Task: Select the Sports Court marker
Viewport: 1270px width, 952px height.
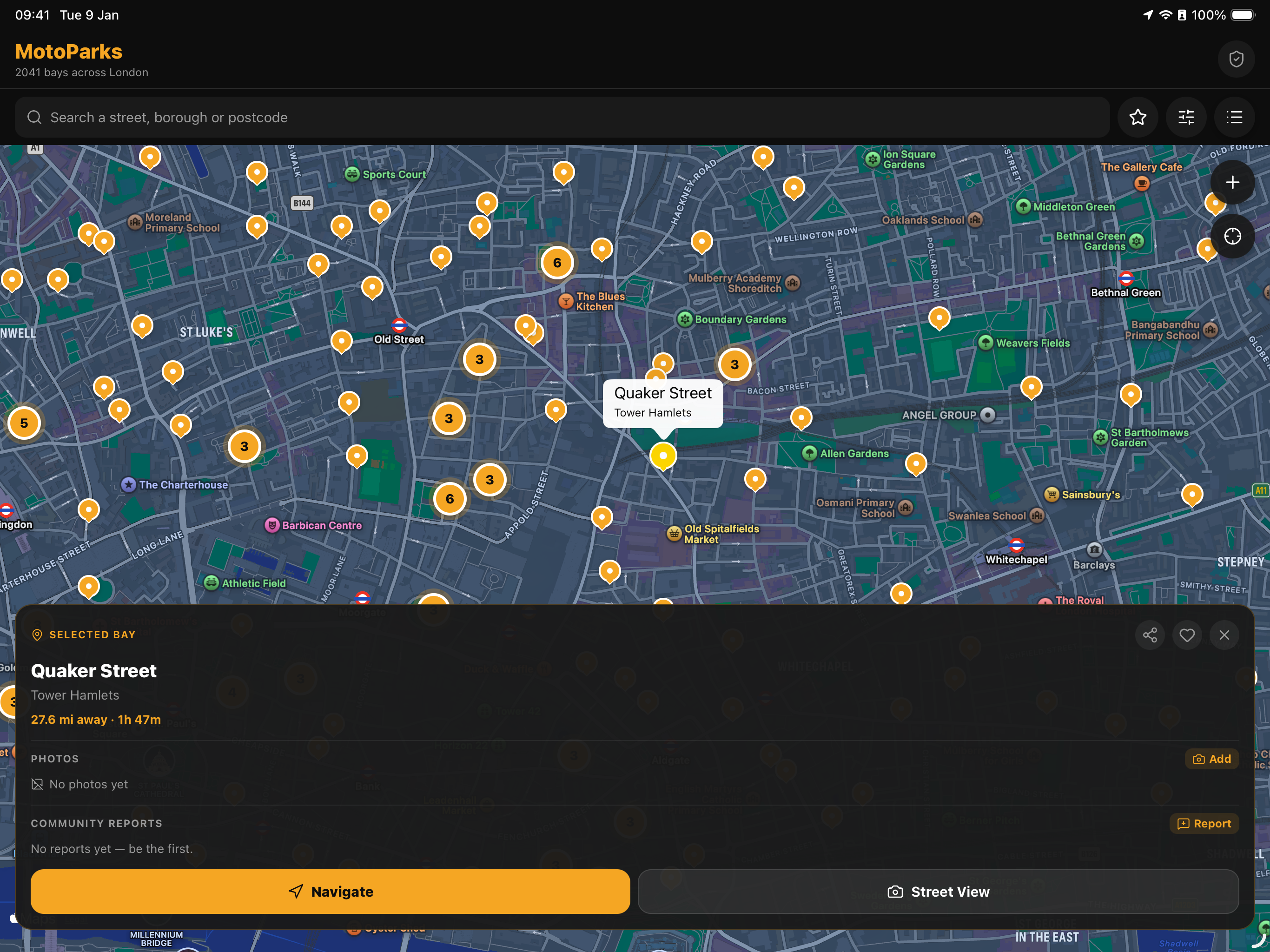Action: tap(352, 174)
